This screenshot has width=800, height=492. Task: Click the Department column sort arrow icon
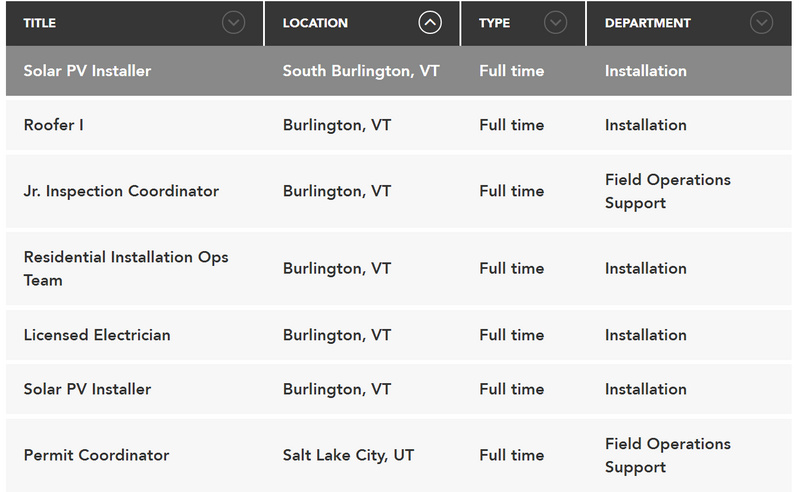pyautogui.click(x=761, y=22)
